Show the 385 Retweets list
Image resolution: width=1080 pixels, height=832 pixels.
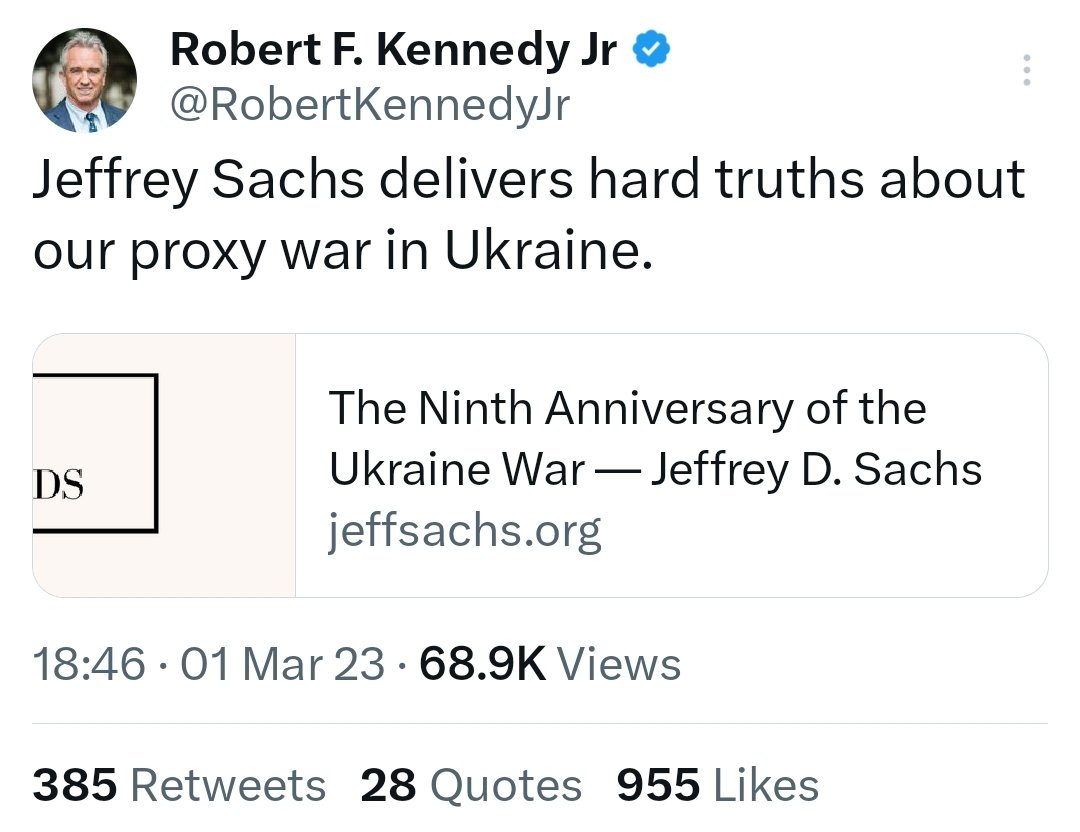pos(179,785)
